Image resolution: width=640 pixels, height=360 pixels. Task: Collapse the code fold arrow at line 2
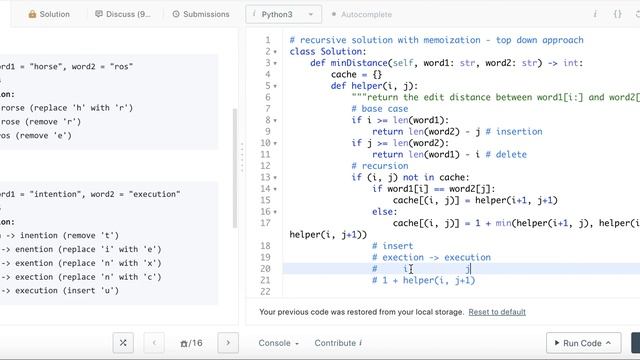click(x=275, y=52)
